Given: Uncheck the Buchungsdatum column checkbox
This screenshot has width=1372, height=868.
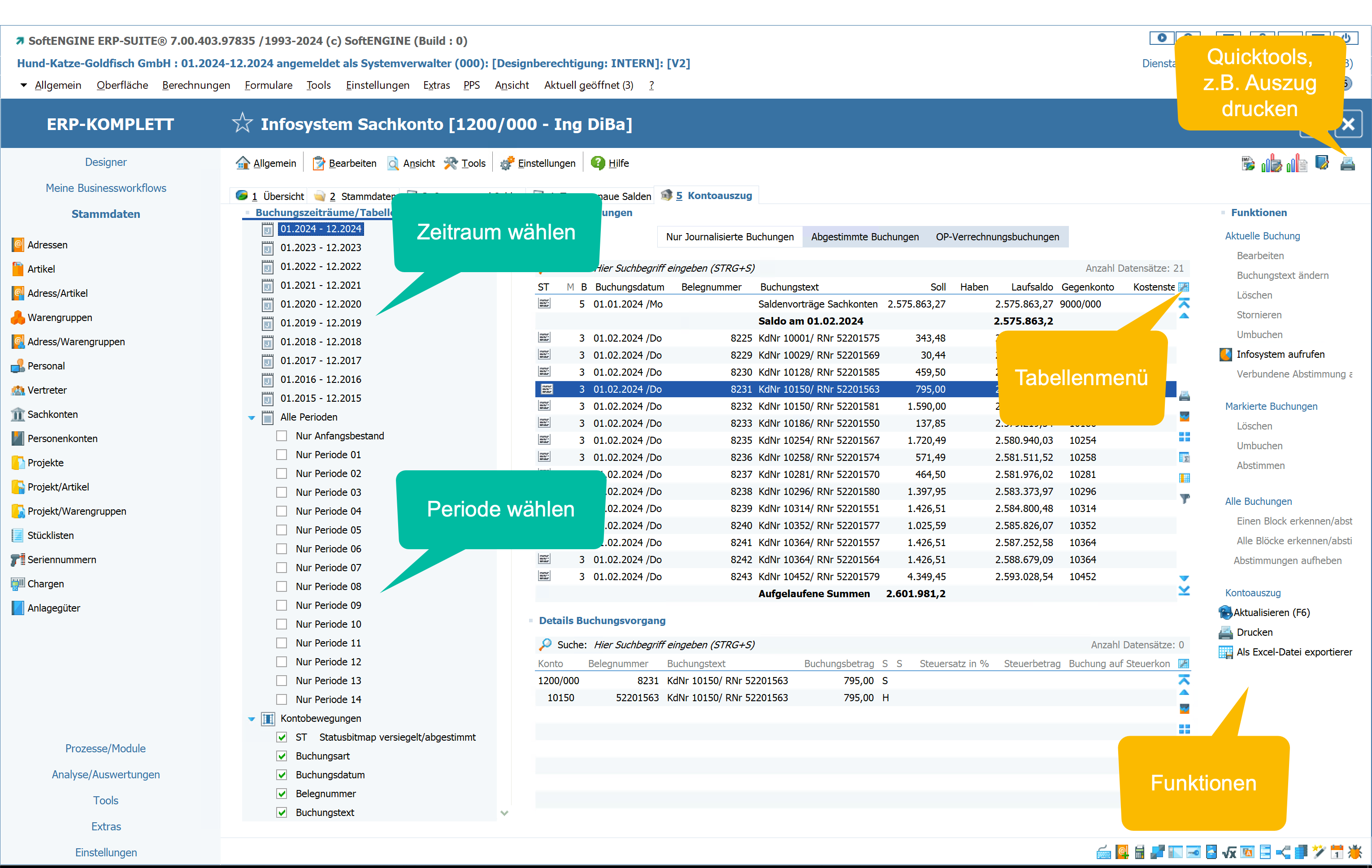Looking at the screenshot, I should coord(282,775).
